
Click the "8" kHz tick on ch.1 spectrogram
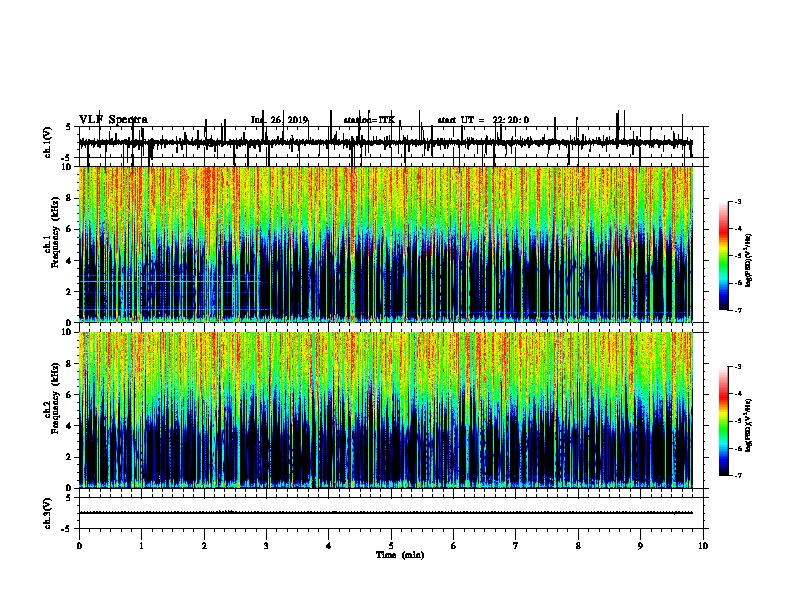coord(70,198)
